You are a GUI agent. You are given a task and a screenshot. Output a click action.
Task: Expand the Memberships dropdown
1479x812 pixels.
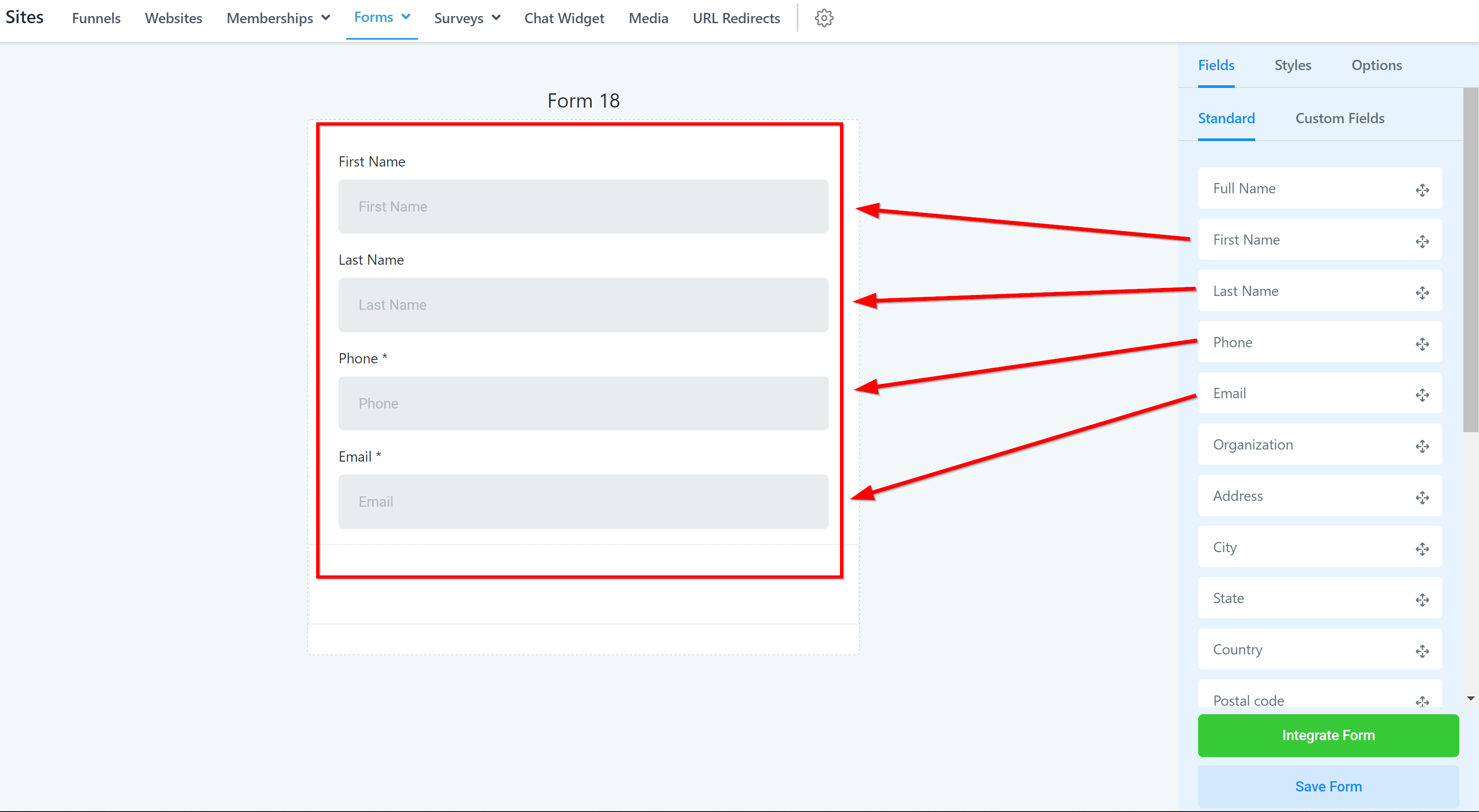point(326,18)
